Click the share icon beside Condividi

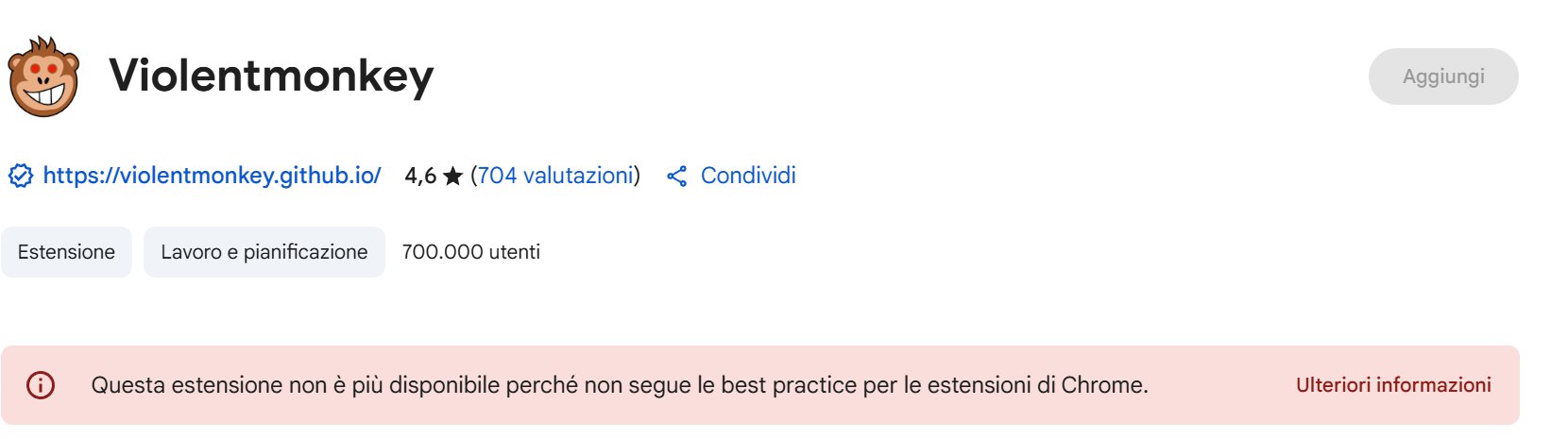pyautogui.click(x=676, y=177)
